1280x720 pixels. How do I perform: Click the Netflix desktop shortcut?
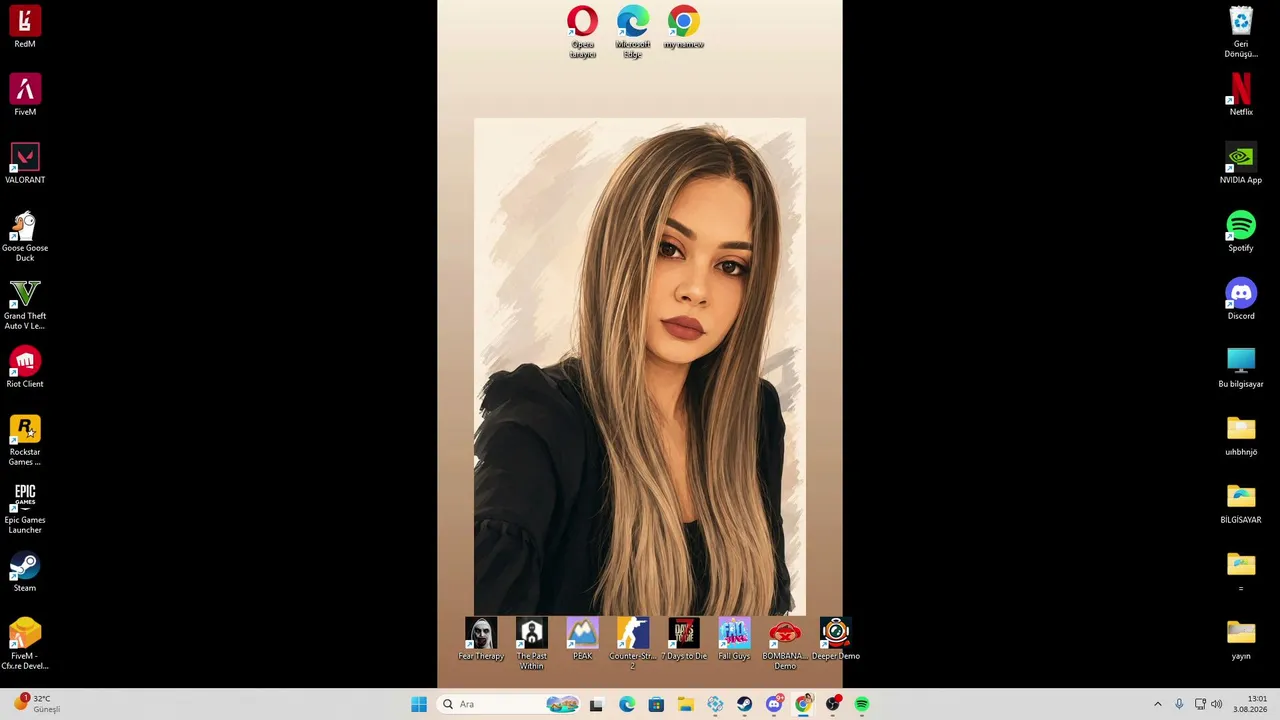click(1241, 95)
